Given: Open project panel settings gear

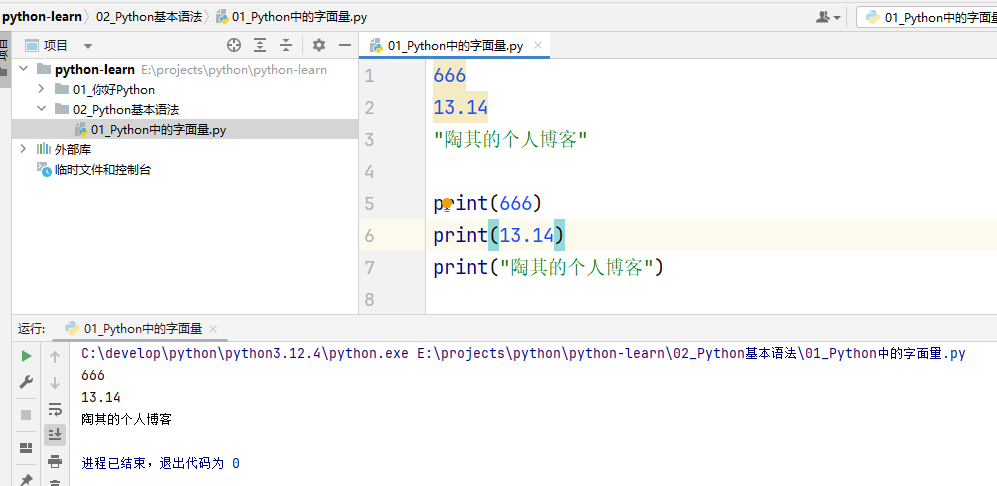Looking at the screenshot, I should [x=319, y=45].
